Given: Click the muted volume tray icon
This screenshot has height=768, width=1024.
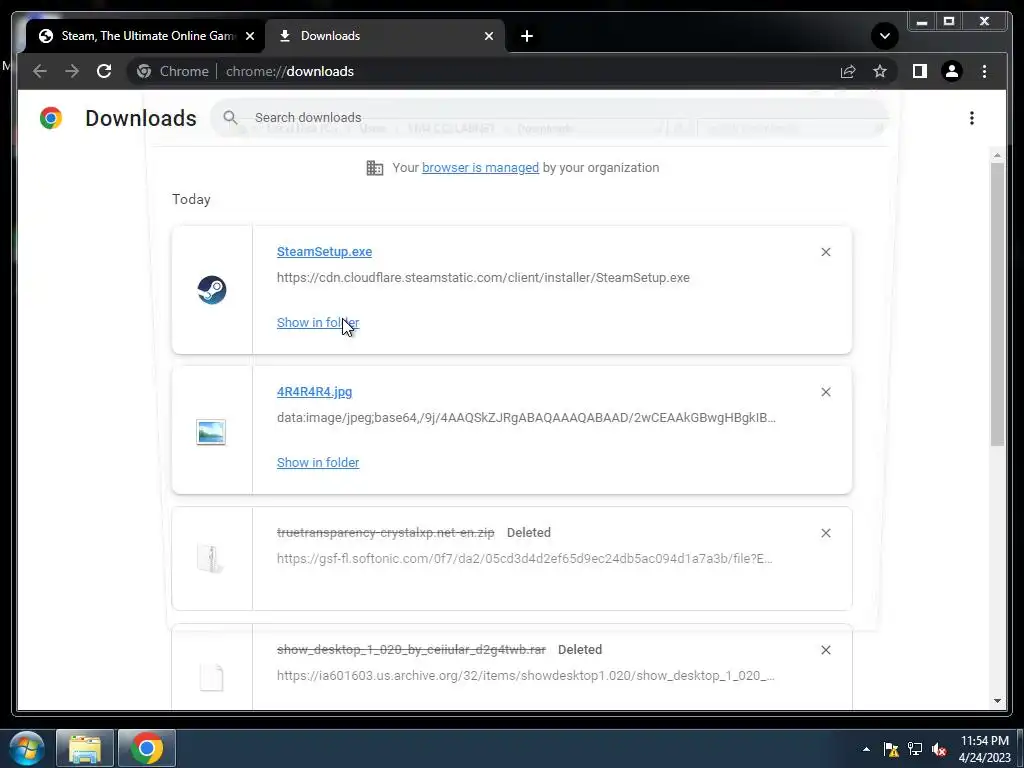Looking at the screenshot, I should tap(939, 749).
